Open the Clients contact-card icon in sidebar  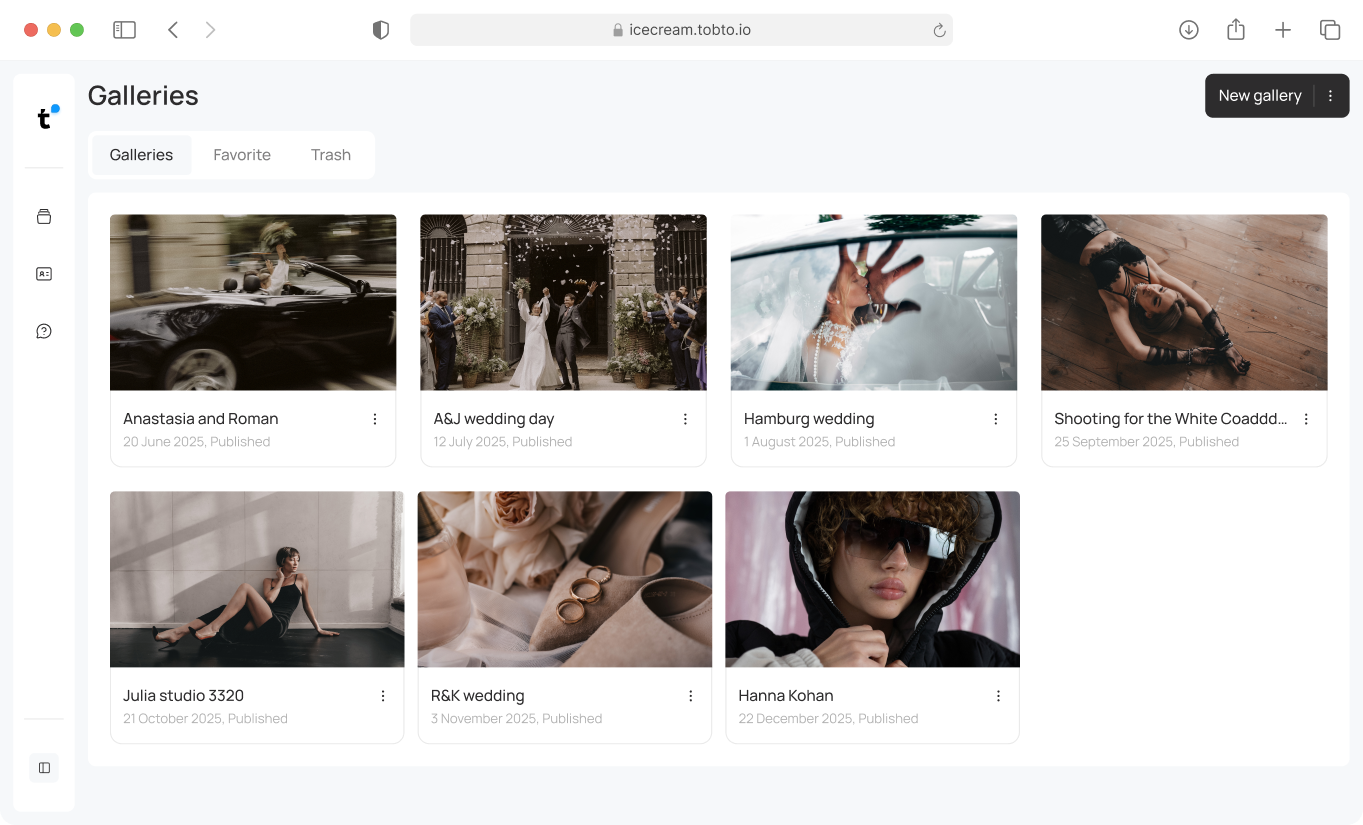43,273
